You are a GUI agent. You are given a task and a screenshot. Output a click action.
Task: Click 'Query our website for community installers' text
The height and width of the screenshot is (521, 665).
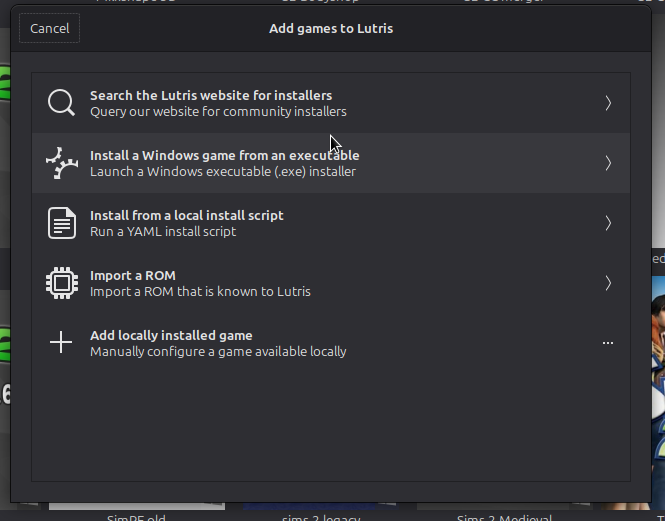218,112
